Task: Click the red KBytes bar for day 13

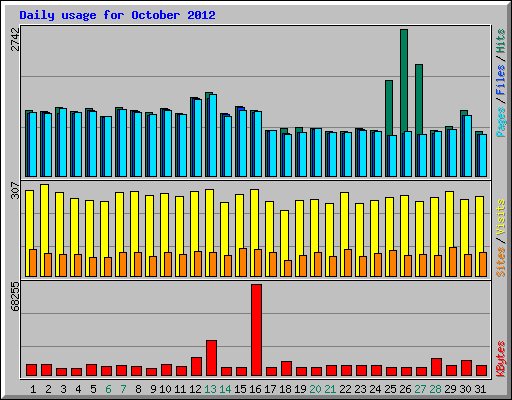Action: click(x=211, y=358)
